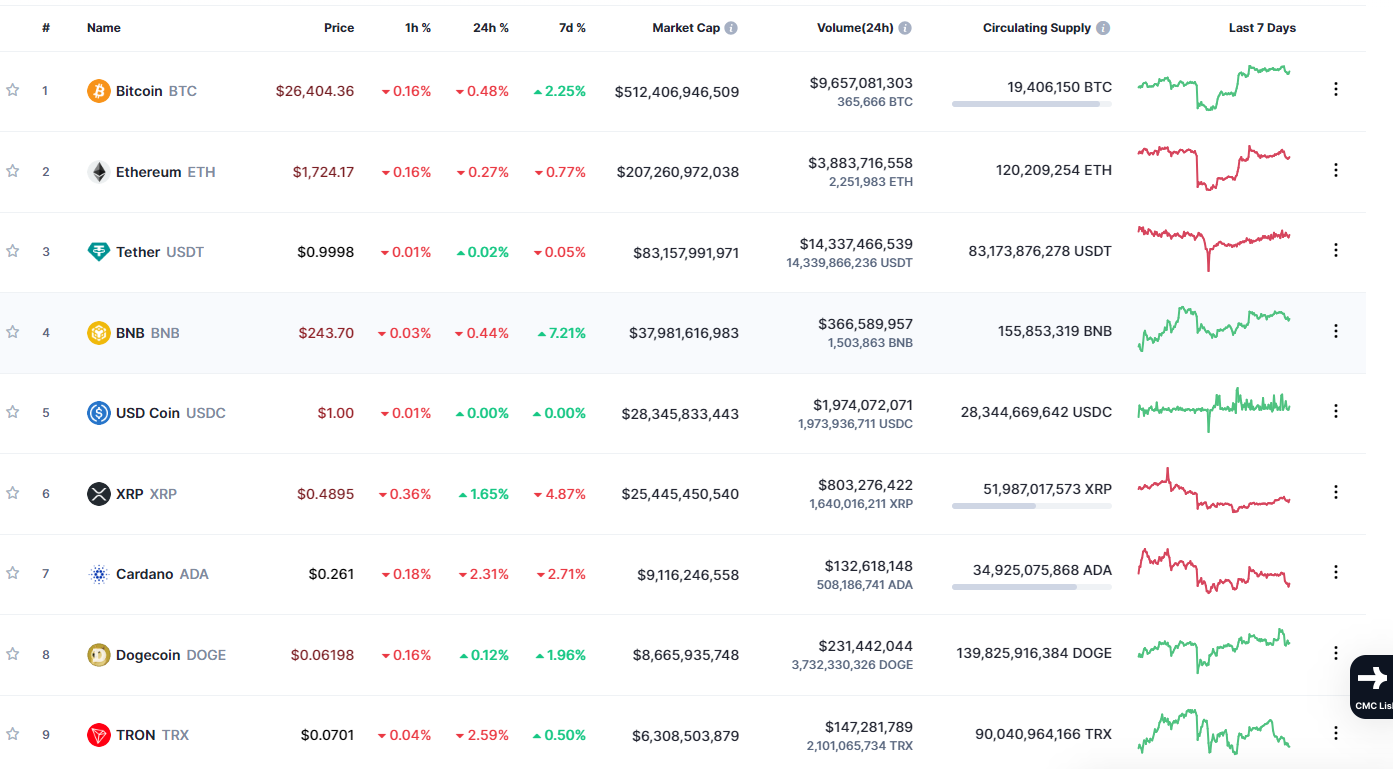Click the TRON TRX red logo
The image size is (1393, 769).
[x=97, y=734]
